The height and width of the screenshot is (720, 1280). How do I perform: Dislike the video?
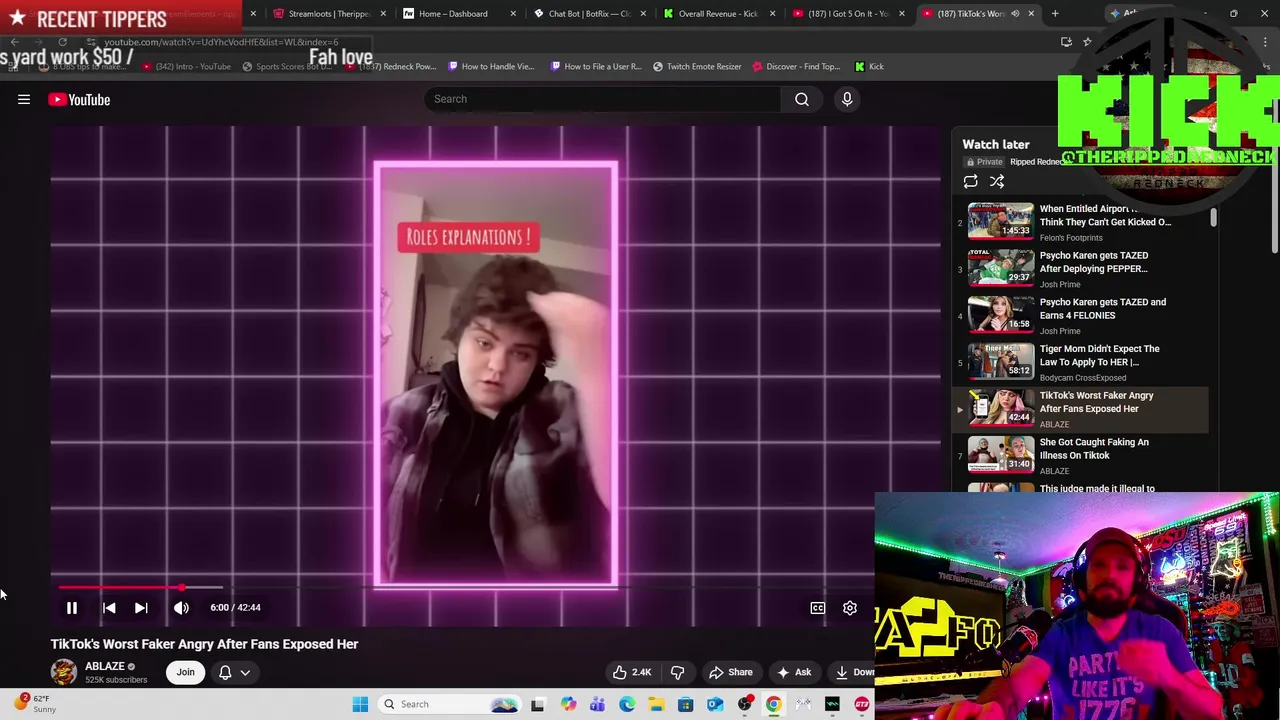(x=677, y=672)
